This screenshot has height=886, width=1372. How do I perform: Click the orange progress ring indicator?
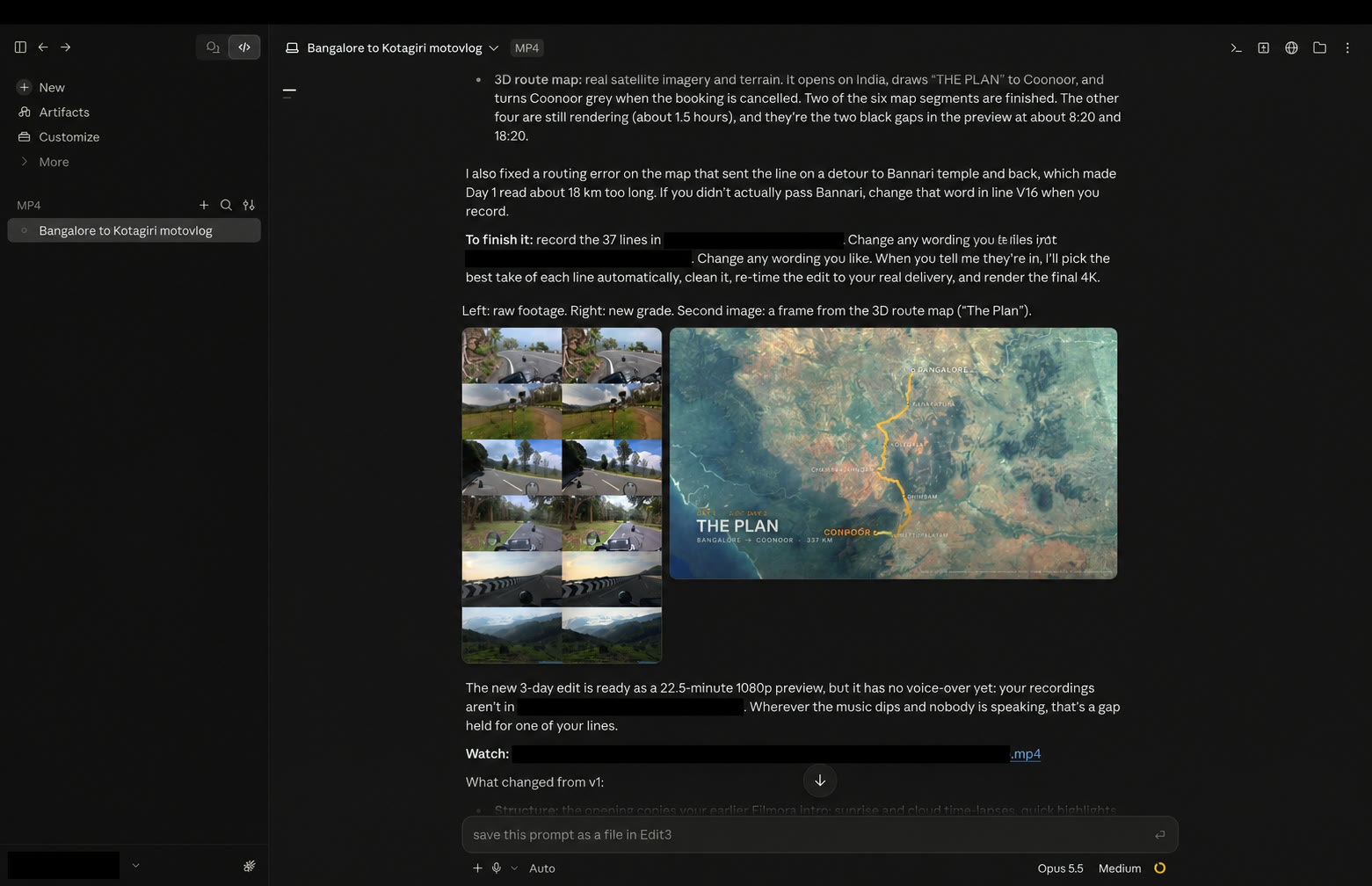click(1159, 868)
